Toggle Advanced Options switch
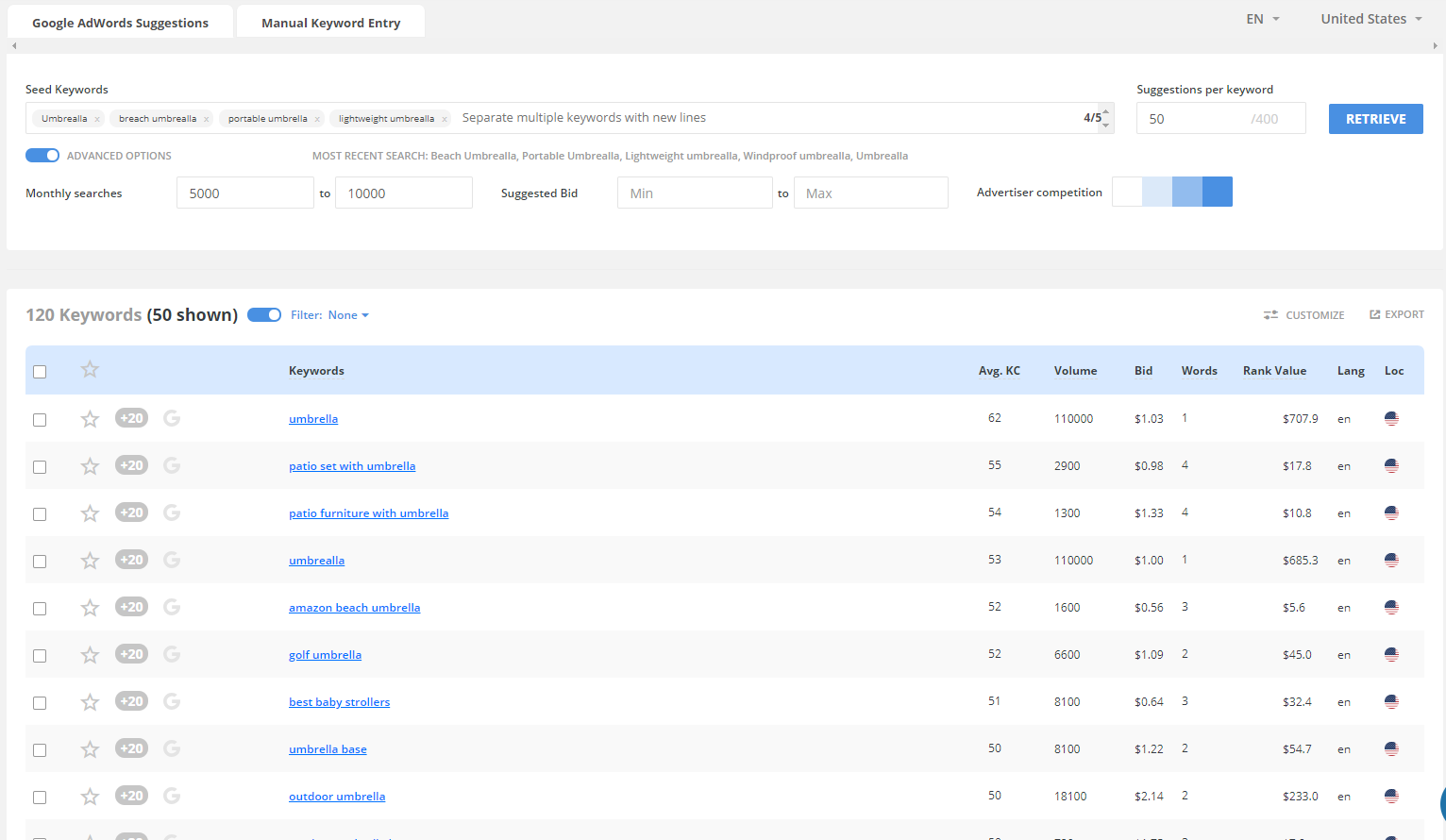Viewport: 1446px width, 840px height. coord(42,156)
